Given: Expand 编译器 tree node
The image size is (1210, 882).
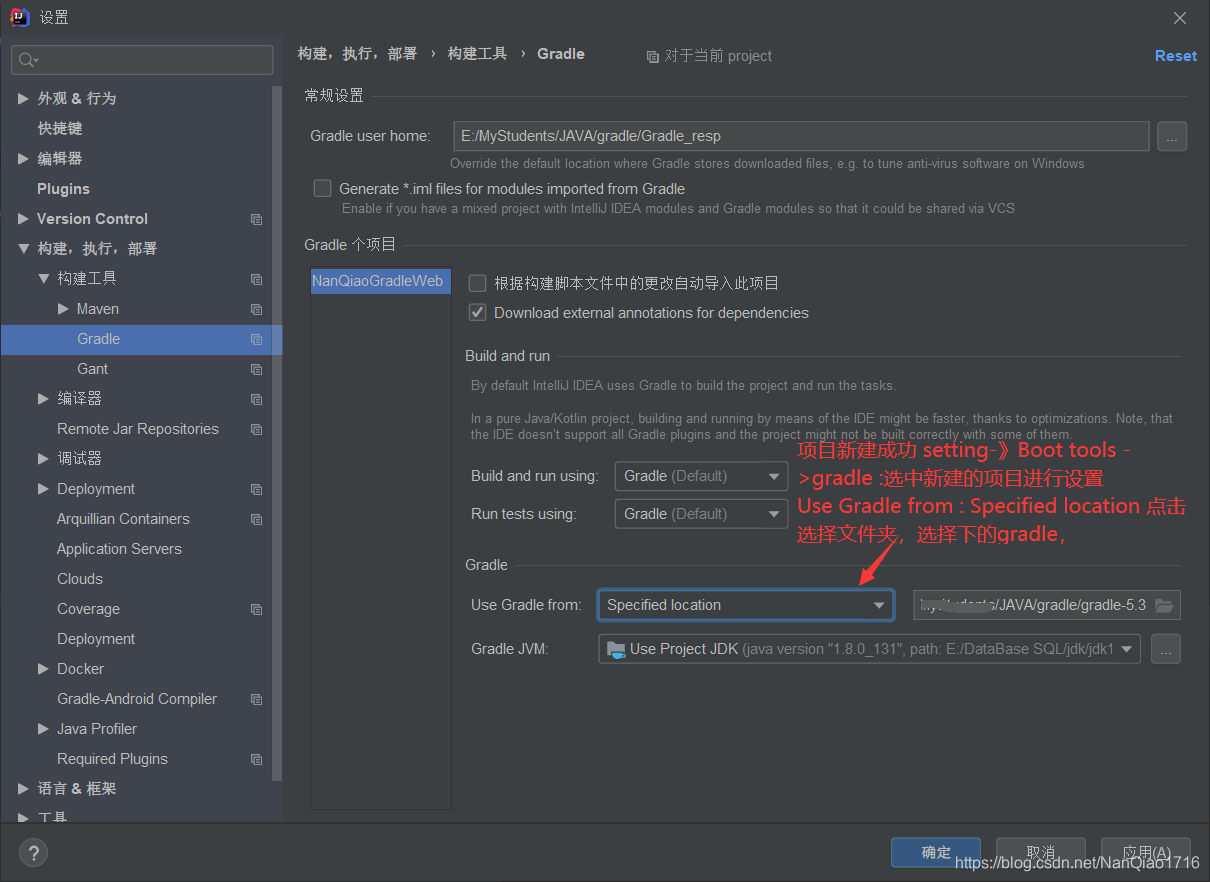Looking at the screenshot, I should coord(43,398).
